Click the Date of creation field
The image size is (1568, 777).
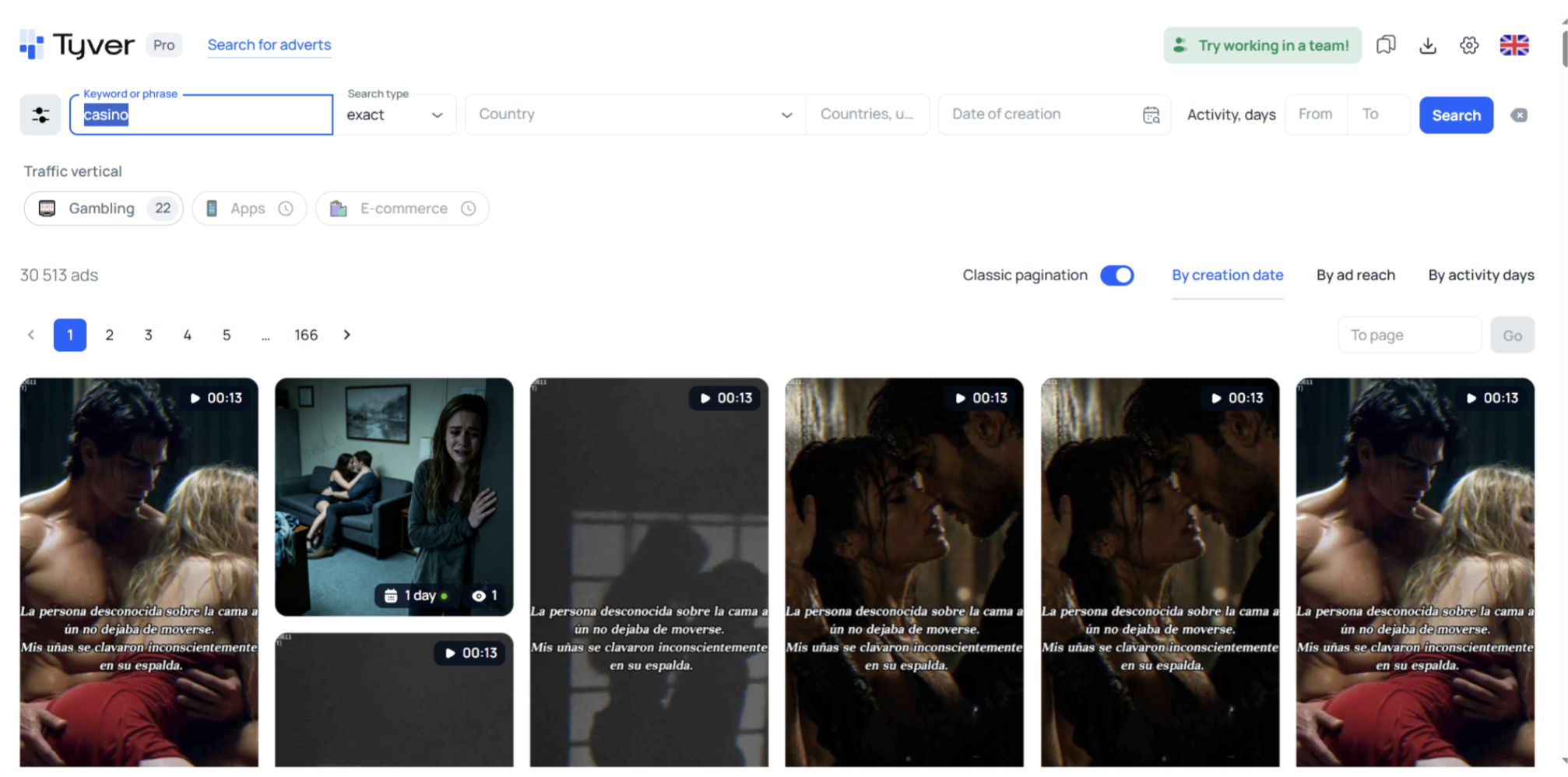pos(1054,114)
